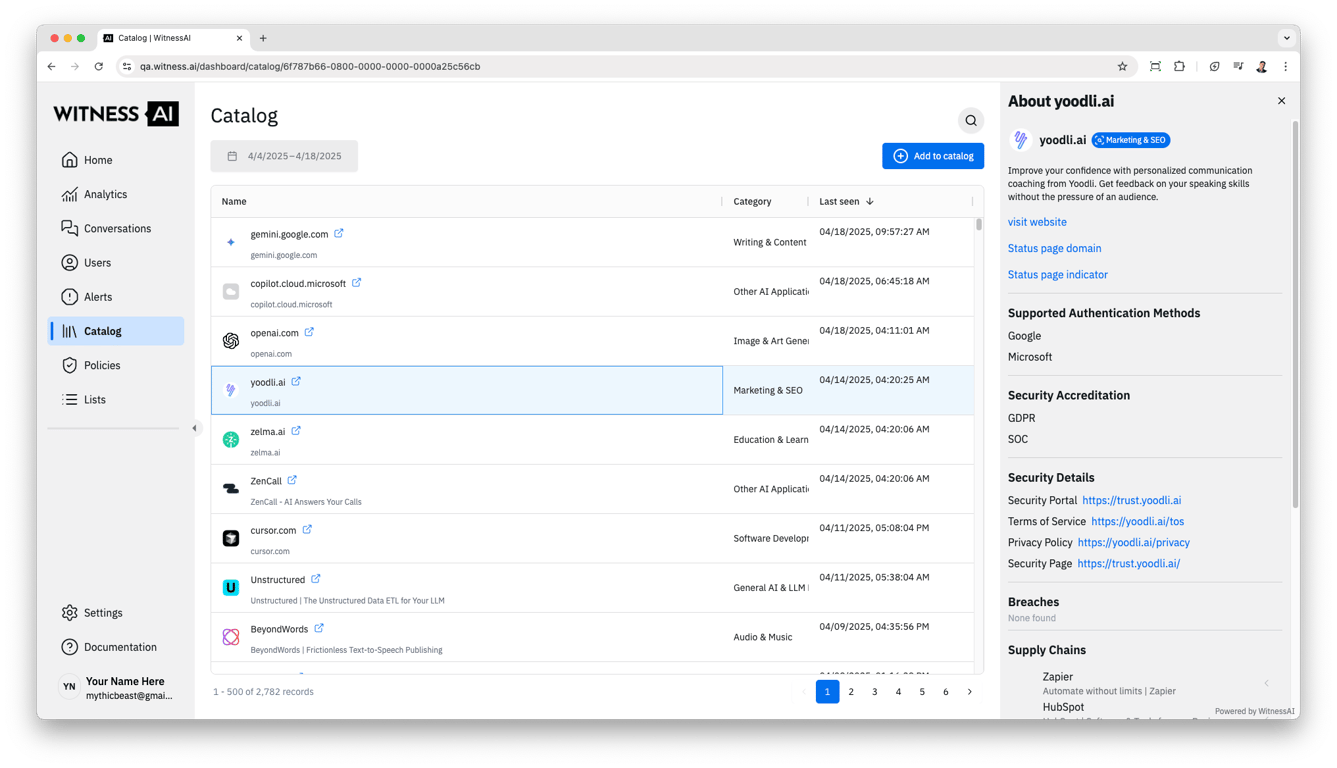Screen dimensions: 1337x768
Task: Click the WitnessAI logo
Action: tap(116, 114)
